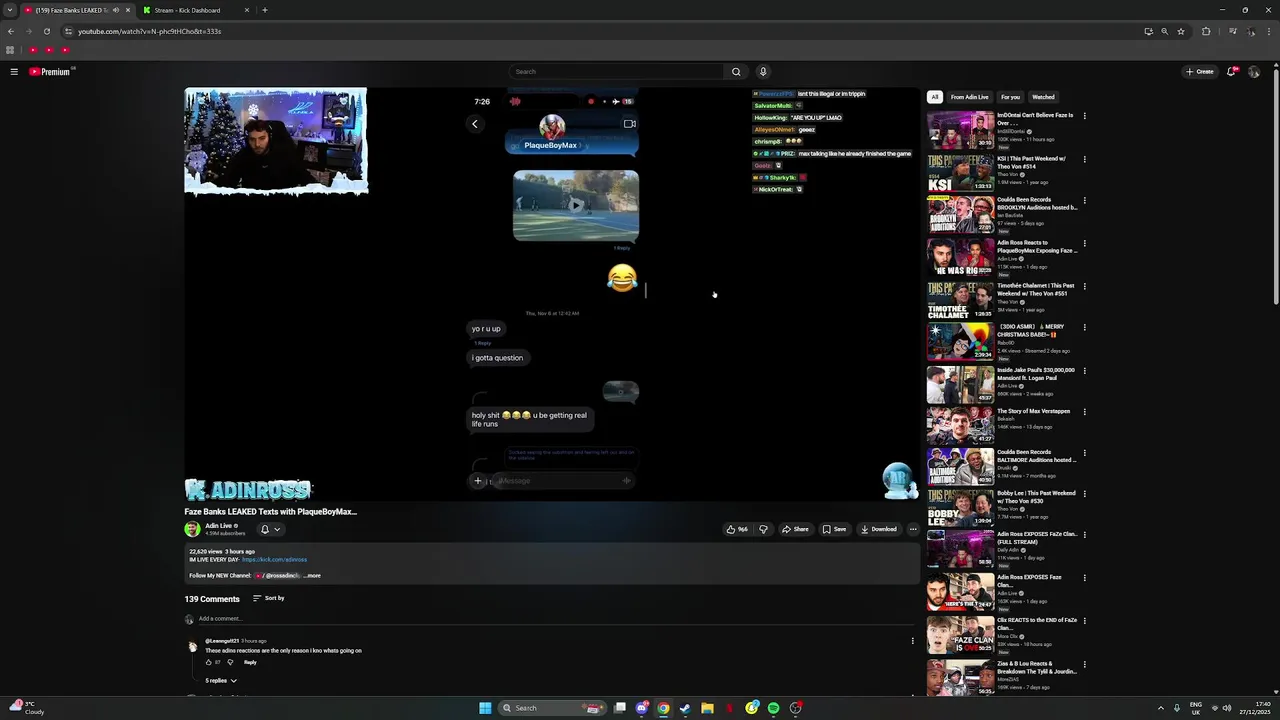
Task: Go back in browser history
Action: (x=10, y=31)
